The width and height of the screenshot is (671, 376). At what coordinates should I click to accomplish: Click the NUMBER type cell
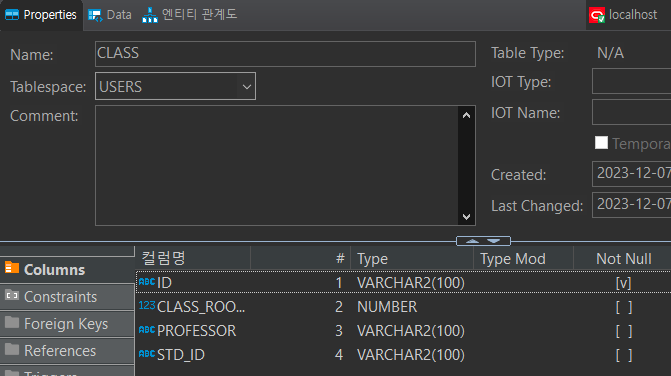click(387, 307)
